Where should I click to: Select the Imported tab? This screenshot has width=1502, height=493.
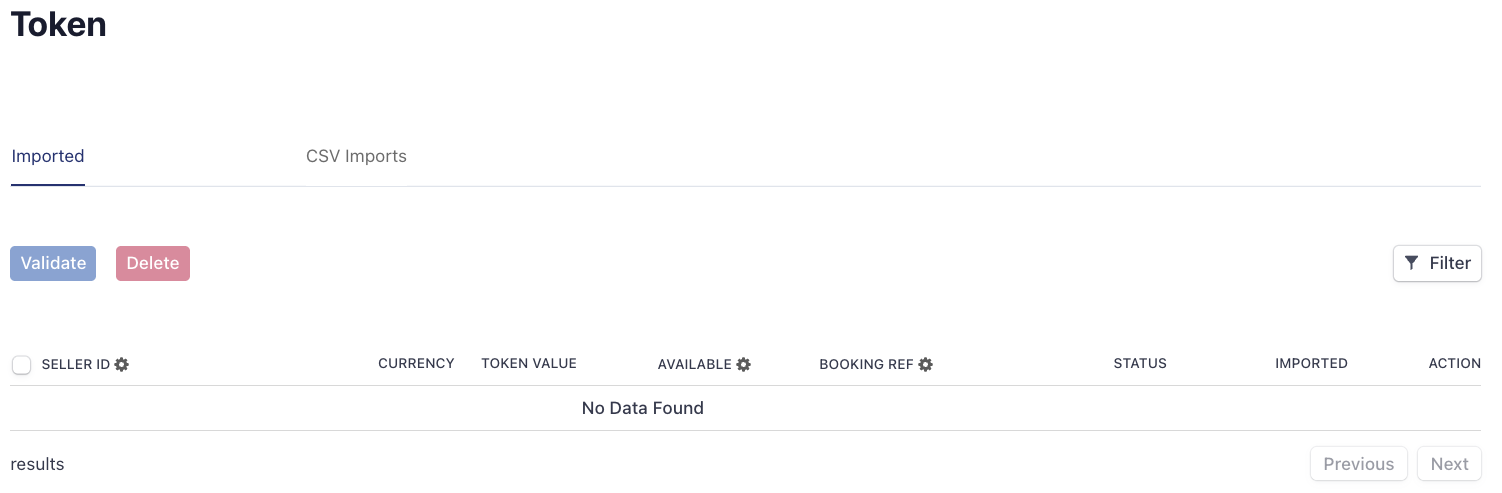pyautogui.click(x=48, y=157)
